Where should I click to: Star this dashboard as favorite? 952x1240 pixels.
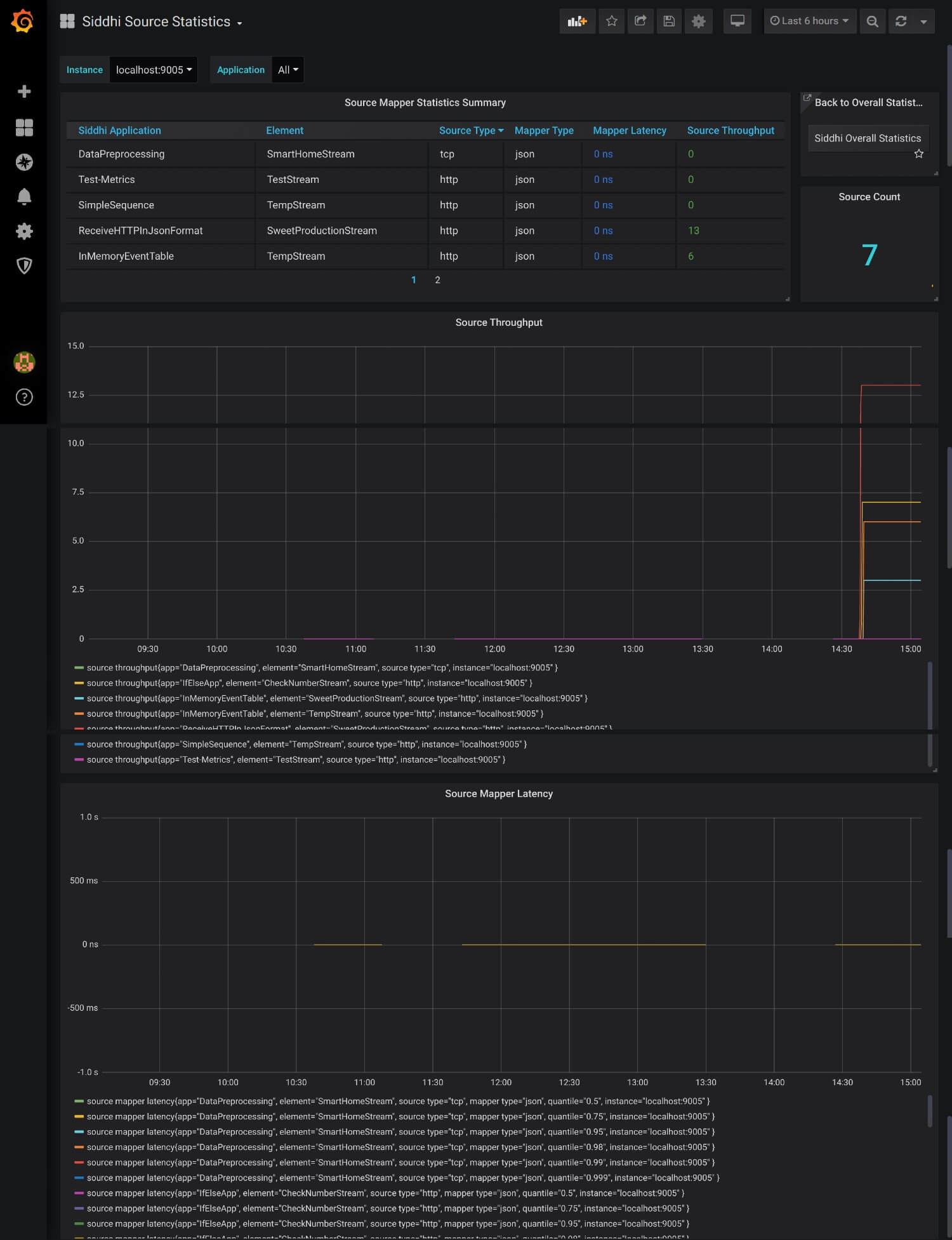tap(611, 21)
